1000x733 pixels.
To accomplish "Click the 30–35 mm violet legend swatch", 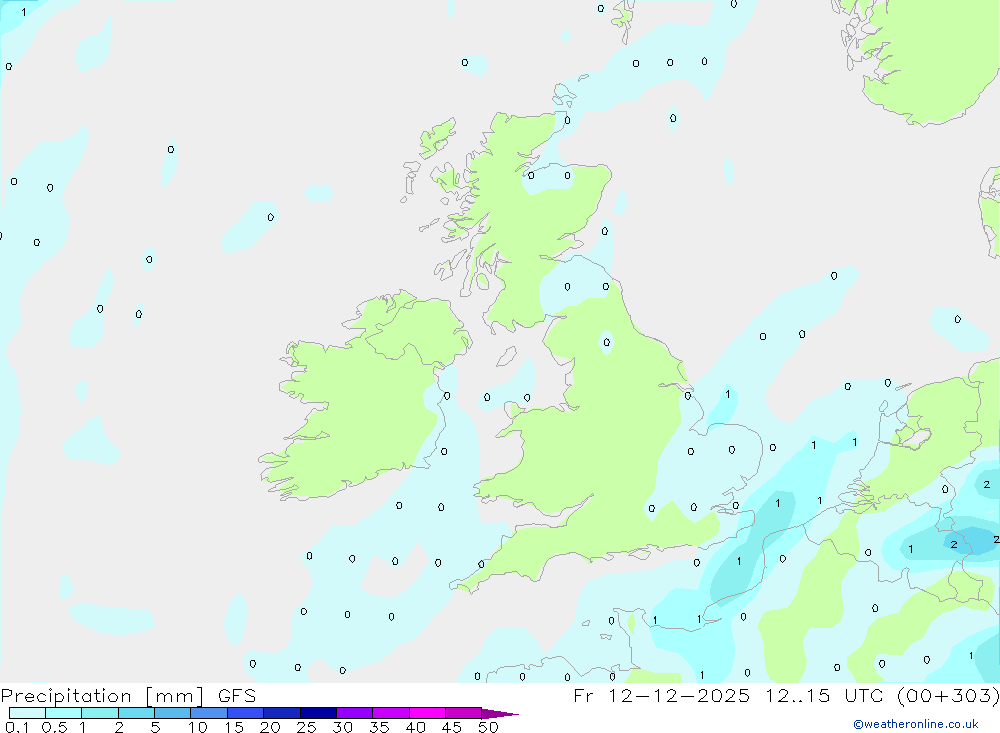I will pyautogui.click(x=355, y=713).
